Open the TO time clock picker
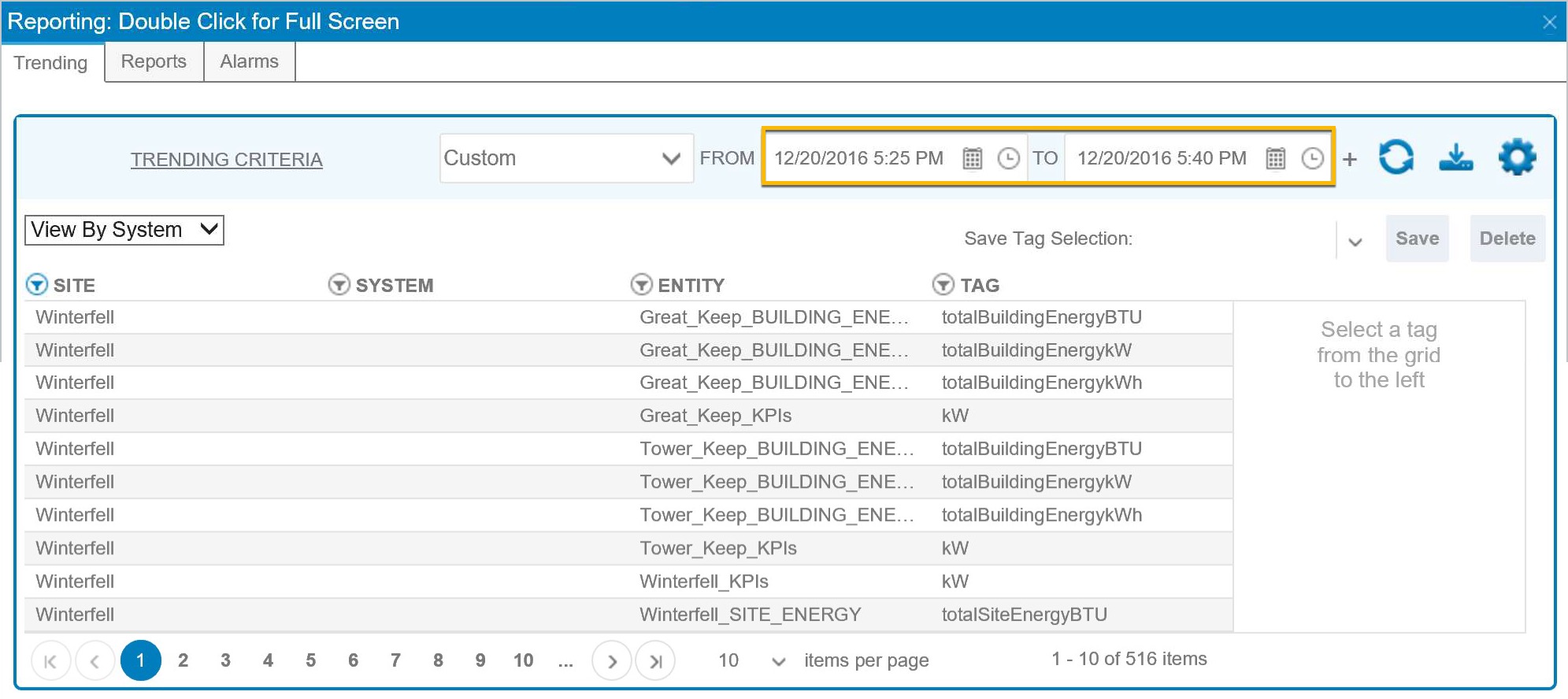The image size is (1568, 699). click(1312, 158)
